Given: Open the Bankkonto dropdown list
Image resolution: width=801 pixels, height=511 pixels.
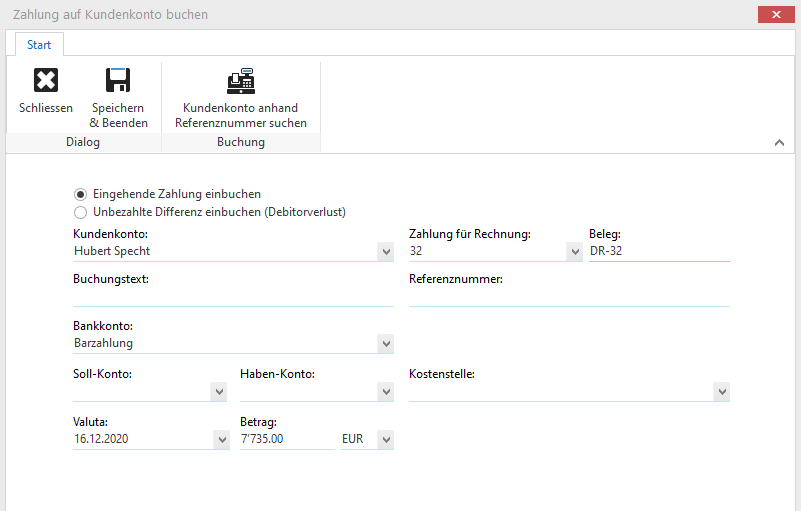Looking at the screenshot, I should tap(386, 344).
